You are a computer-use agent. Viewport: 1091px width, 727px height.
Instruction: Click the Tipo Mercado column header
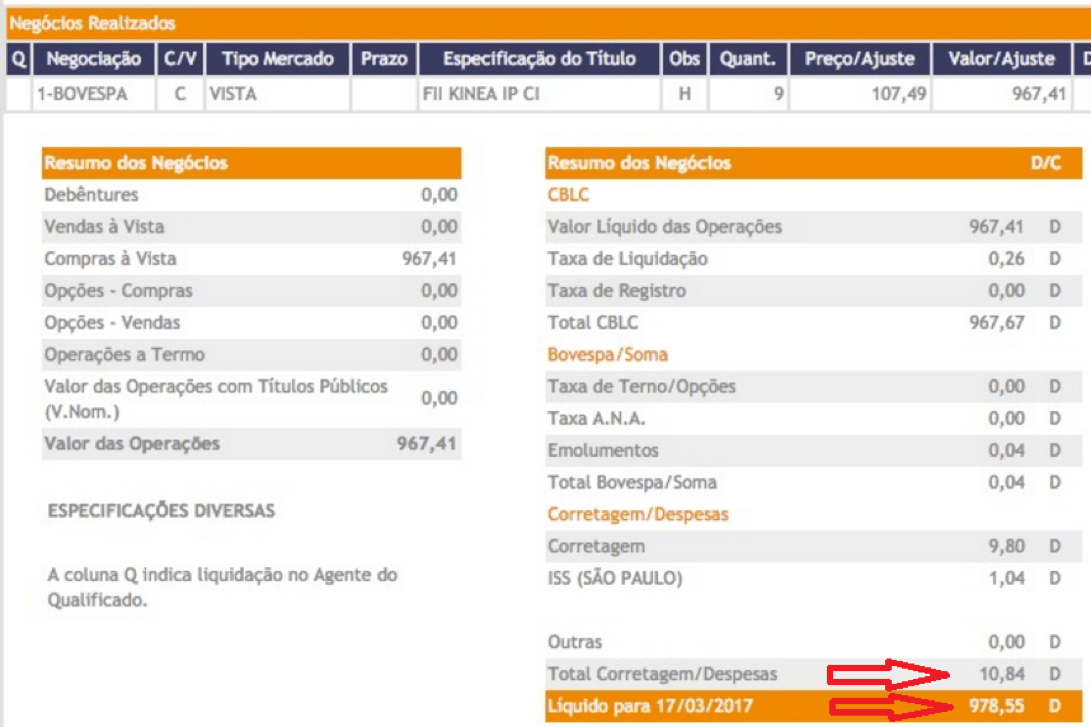[x=277, y=59]
